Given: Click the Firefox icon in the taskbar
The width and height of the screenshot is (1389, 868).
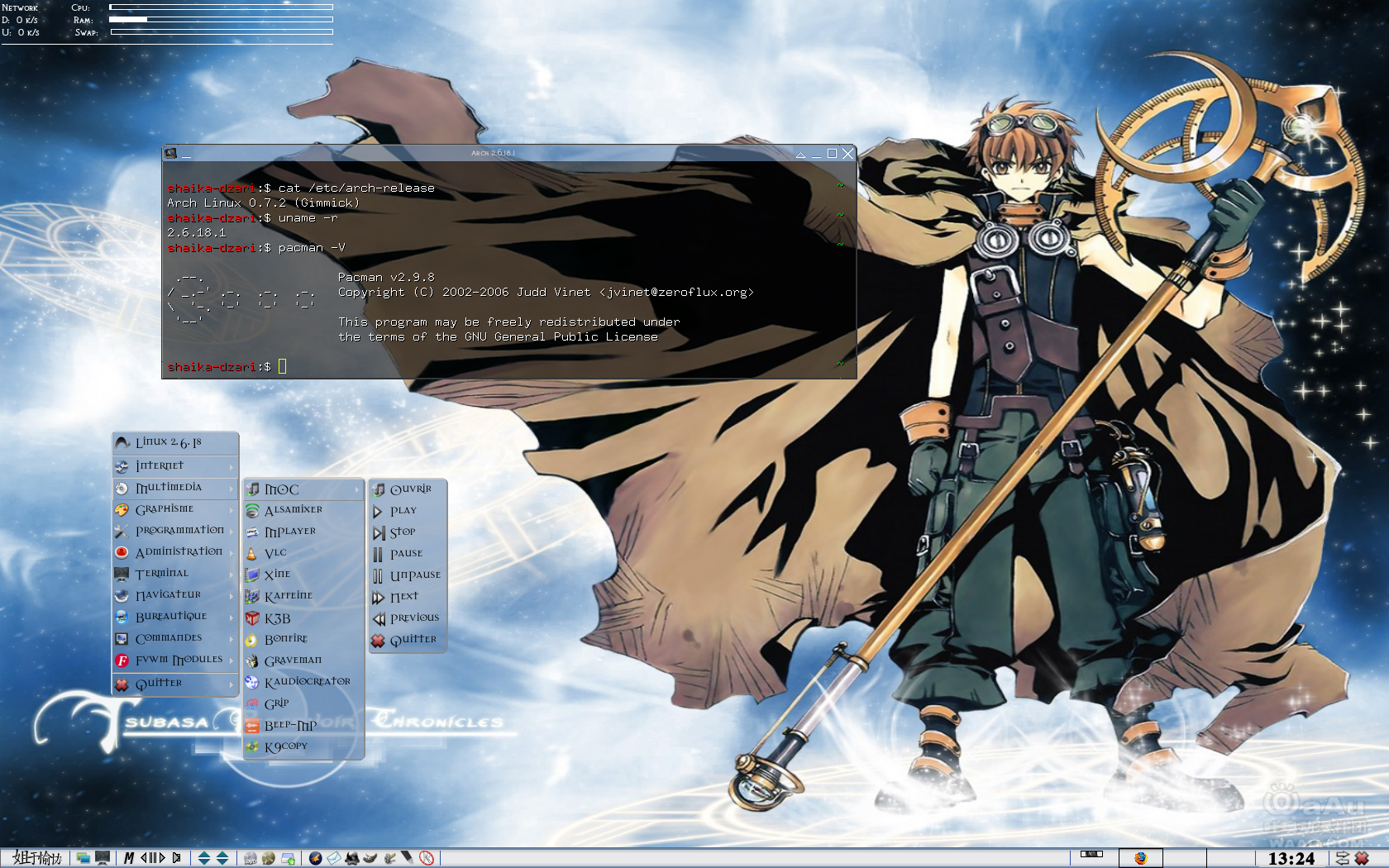Looking at the screenshot, I should pyautogui.click(x=1140, y=858).
